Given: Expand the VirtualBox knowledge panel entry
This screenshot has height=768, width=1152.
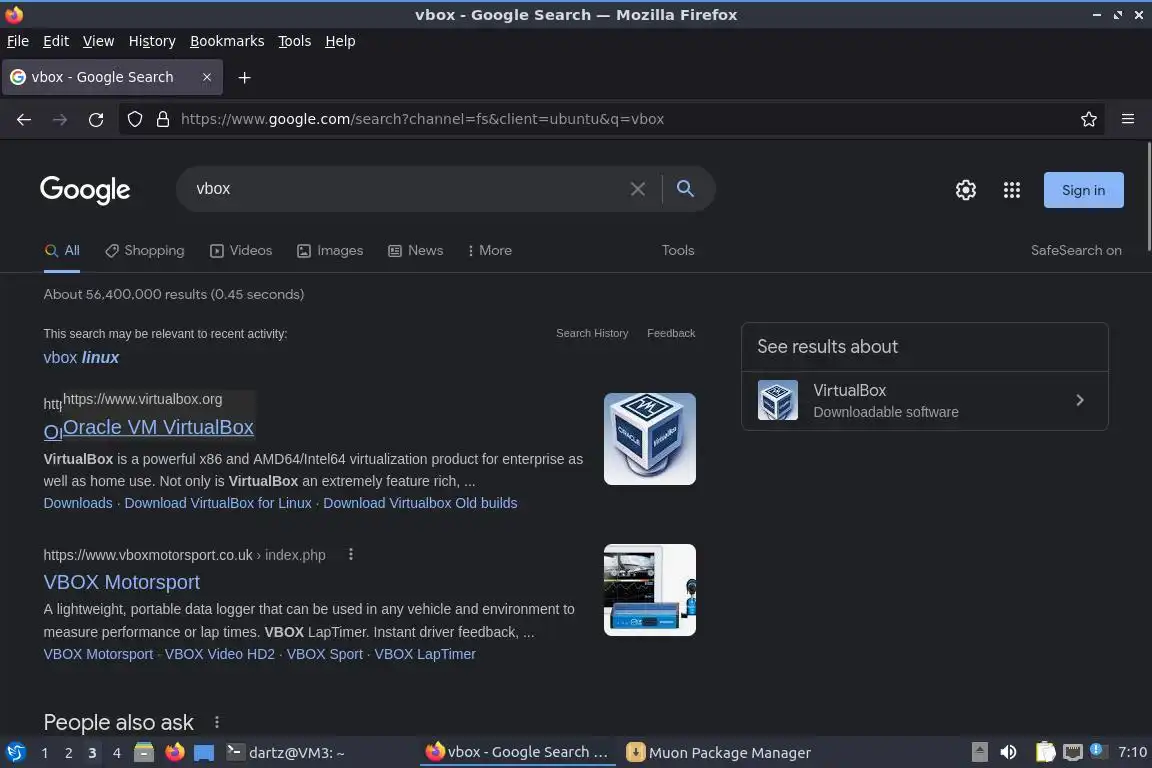Looking at the screenshot, I should coord(924,401).
